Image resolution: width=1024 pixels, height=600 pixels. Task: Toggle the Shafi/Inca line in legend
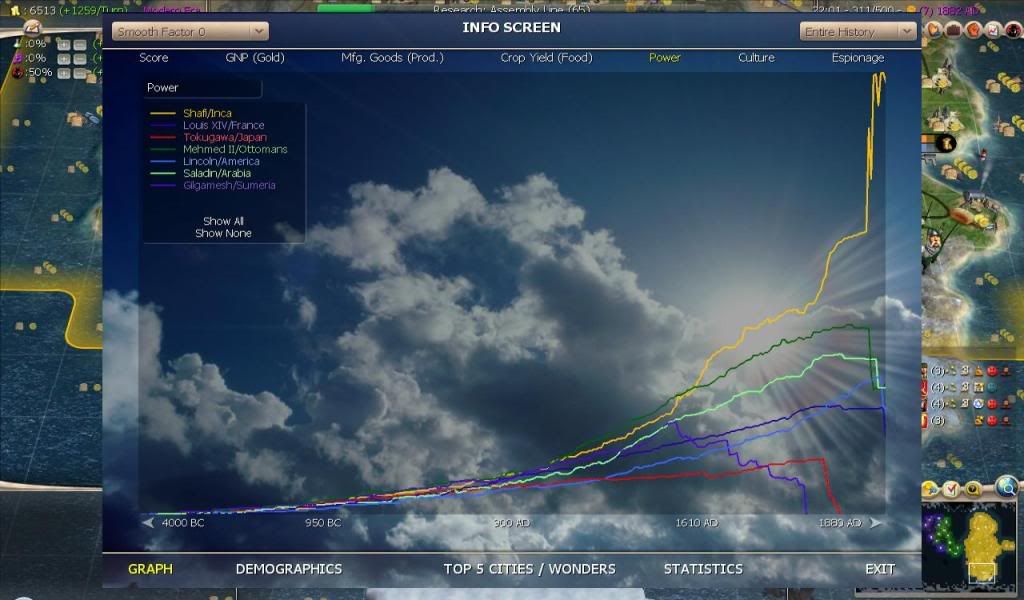(x=207, y=113)
